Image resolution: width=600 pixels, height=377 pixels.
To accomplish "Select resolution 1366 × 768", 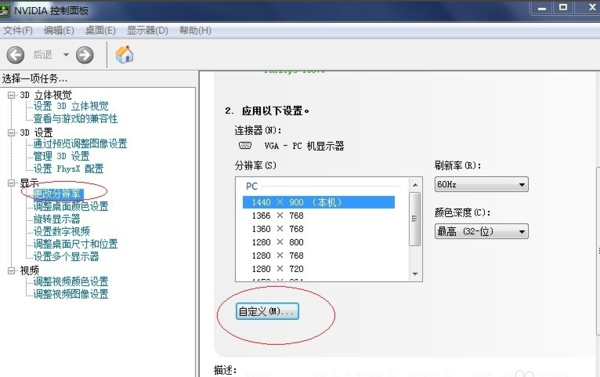I will [x=278, y=216].
